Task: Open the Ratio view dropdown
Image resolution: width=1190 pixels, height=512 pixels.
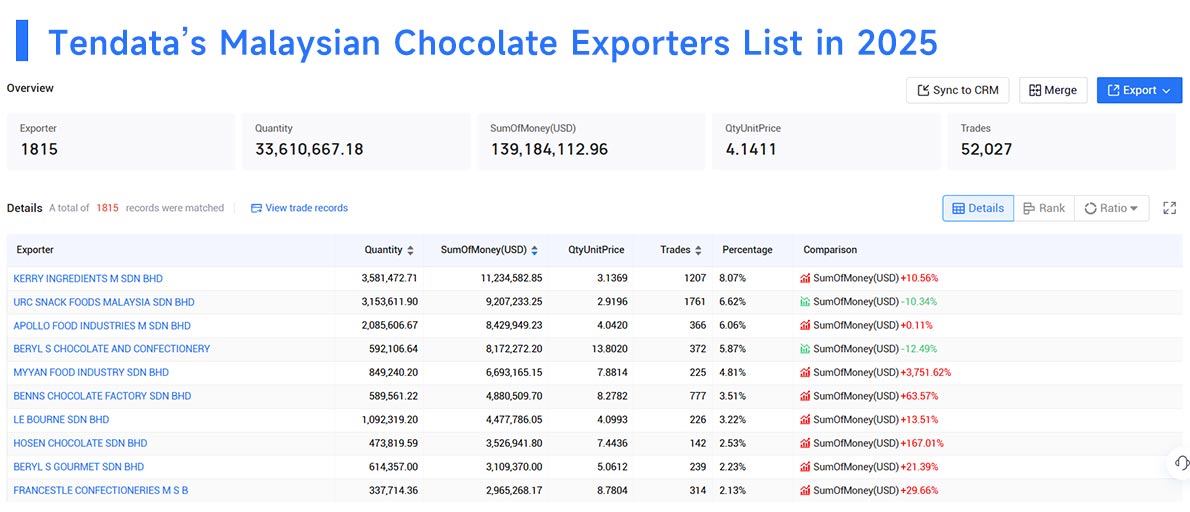Action: point(1111,208)
